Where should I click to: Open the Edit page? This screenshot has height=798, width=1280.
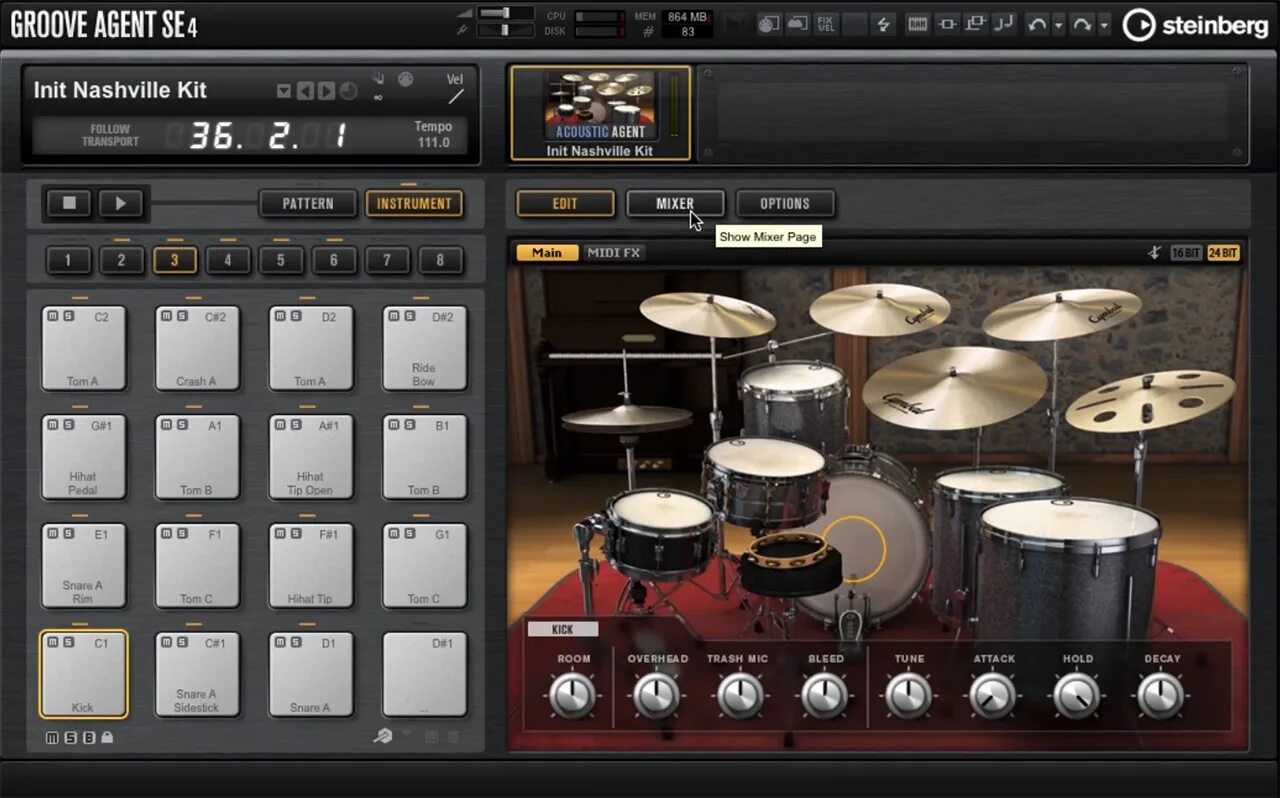pyautogui.click(x=565, y=203)
